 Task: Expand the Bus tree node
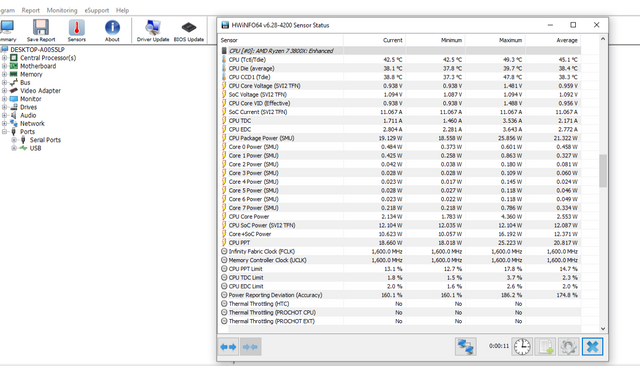[x=4, y=82]
